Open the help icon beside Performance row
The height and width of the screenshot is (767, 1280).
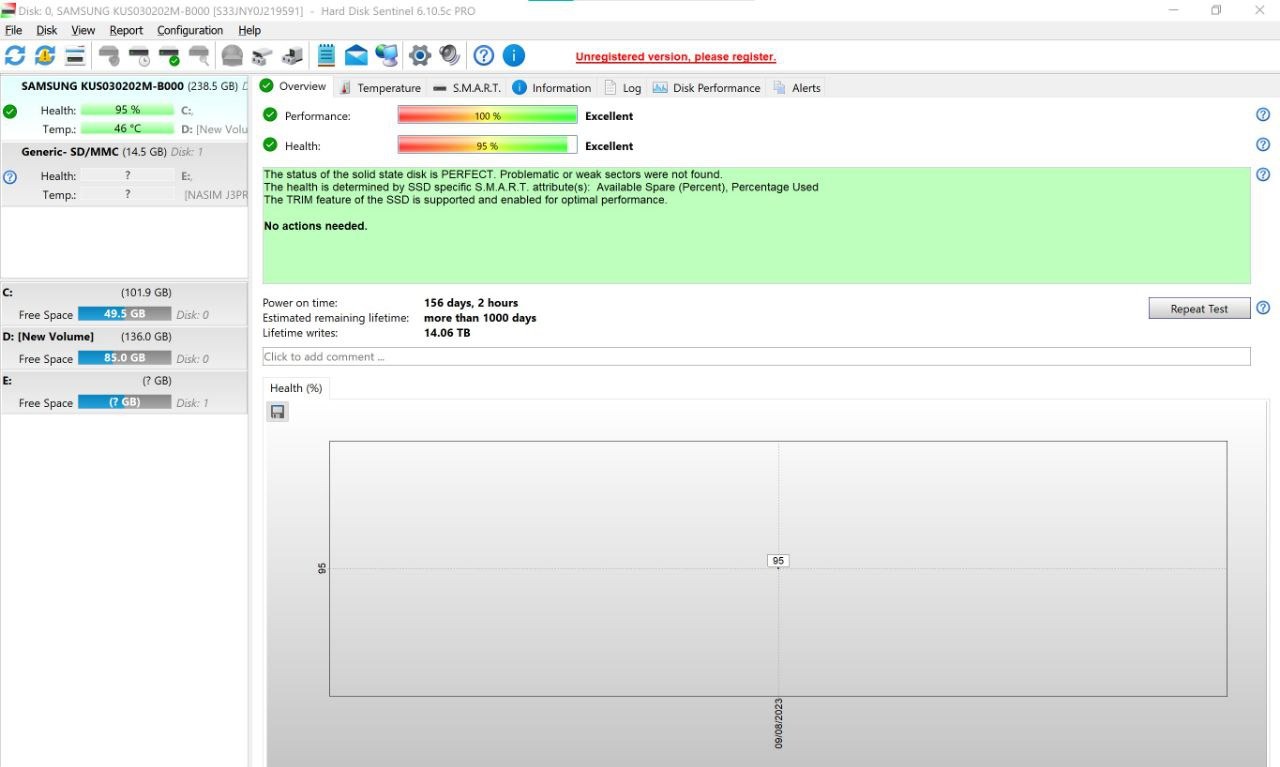[1263, 115]
